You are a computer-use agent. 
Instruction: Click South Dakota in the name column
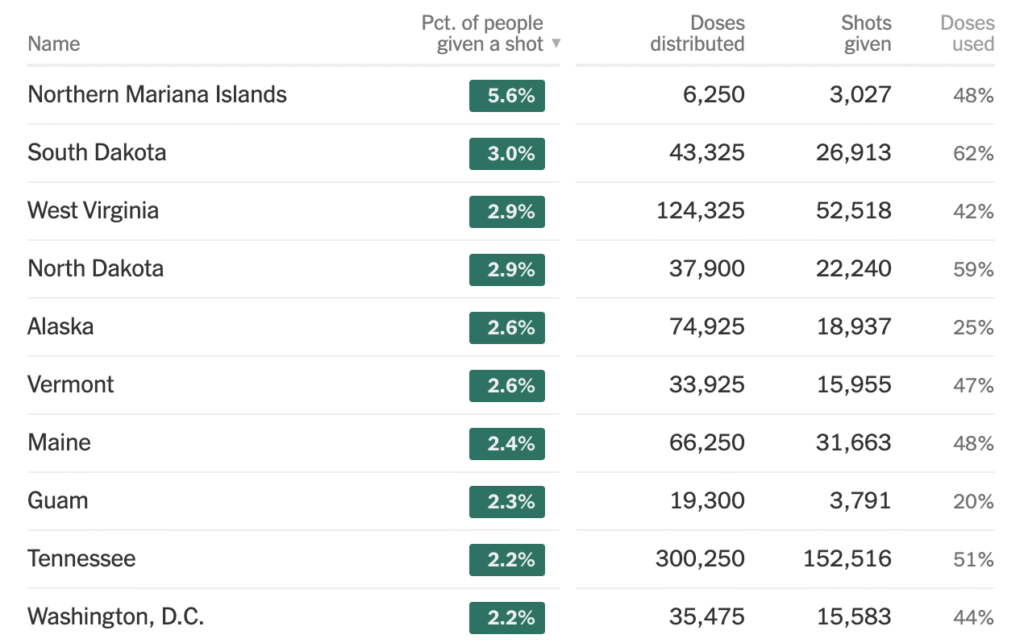point(97,153)
